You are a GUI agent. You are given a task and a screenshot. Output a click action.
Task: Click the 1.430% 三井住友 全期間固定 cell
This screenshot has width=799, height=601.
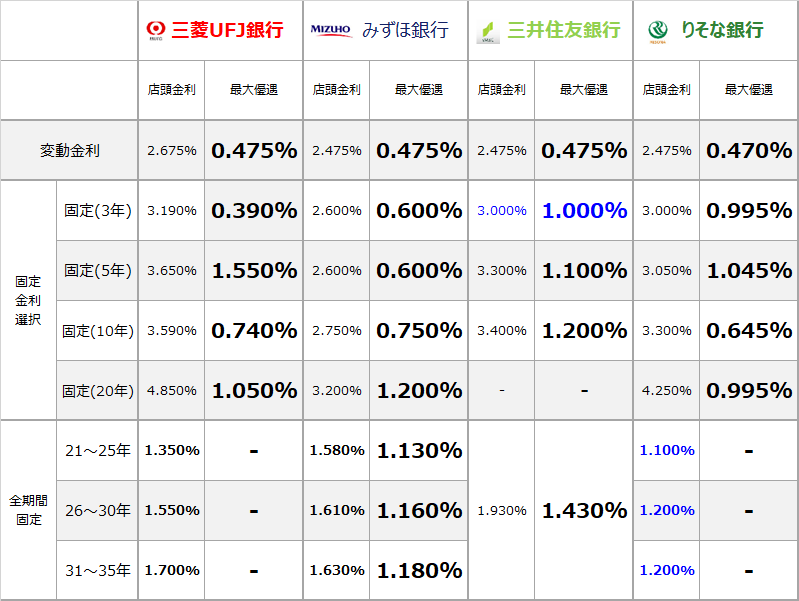(584, 510)
